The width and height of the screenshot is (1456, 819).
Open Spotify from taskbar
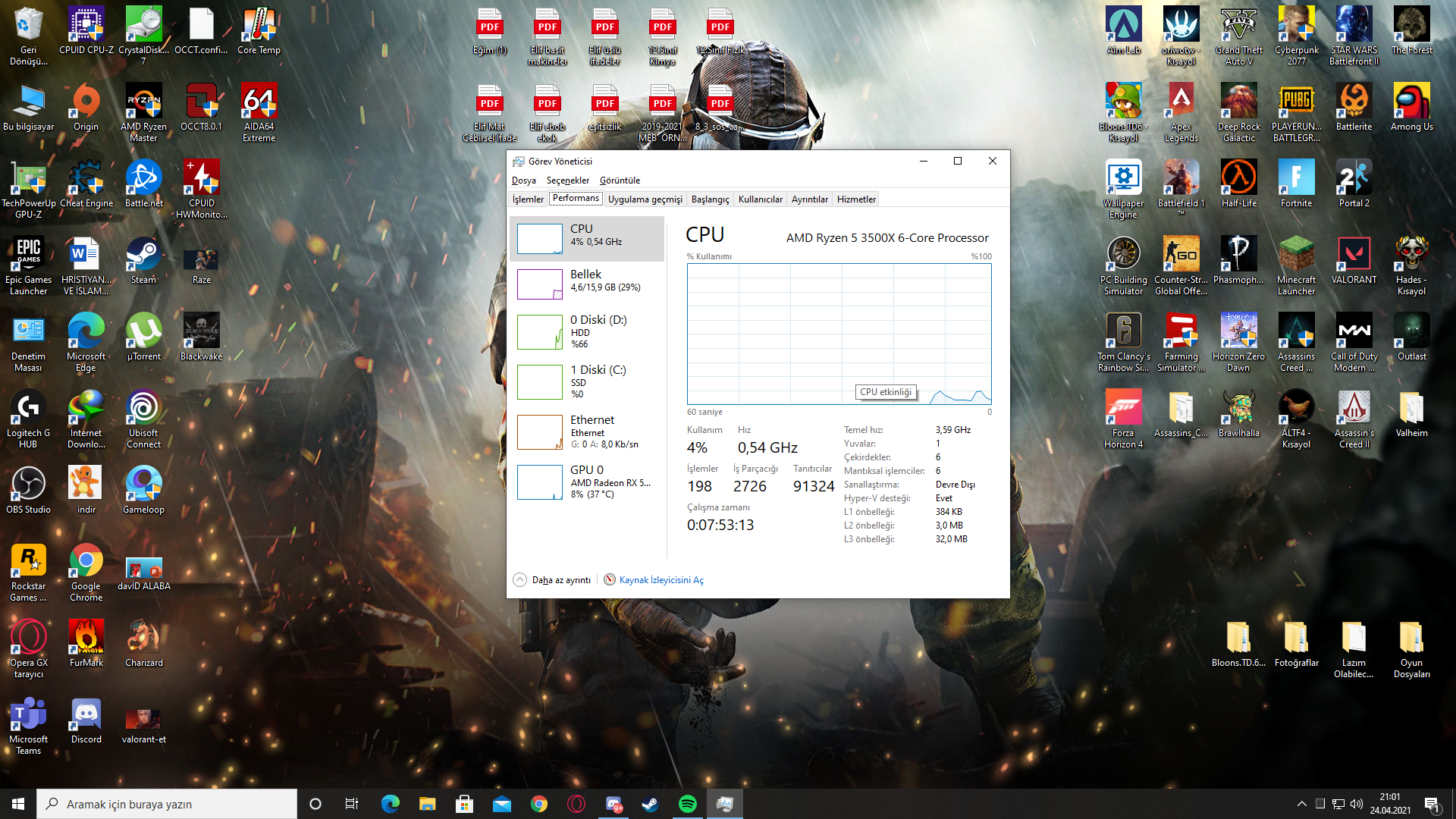pos(688,804)
